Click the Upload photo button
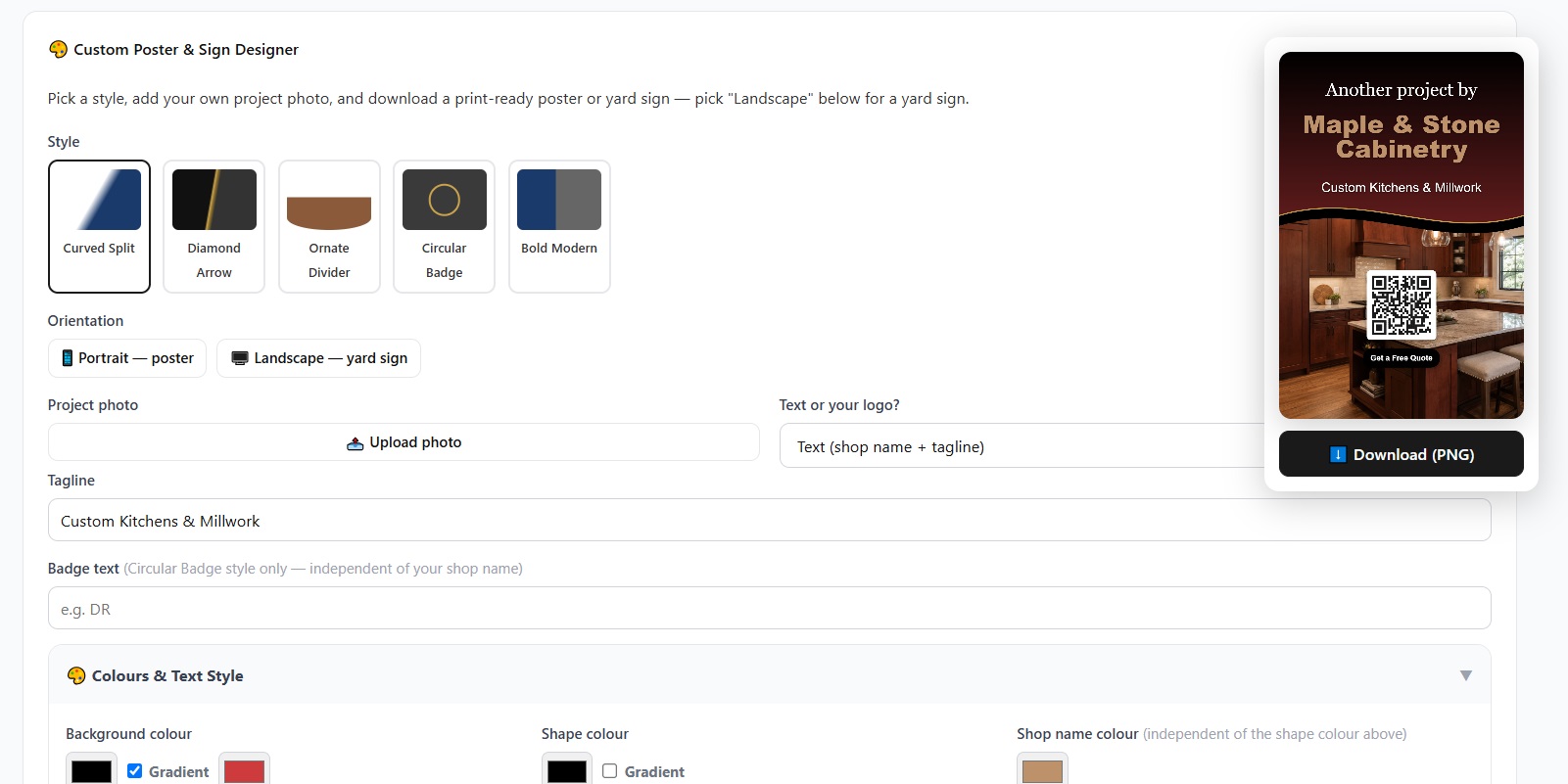The height and width of the screenshot is (784, 1568). tap(404, 442)
